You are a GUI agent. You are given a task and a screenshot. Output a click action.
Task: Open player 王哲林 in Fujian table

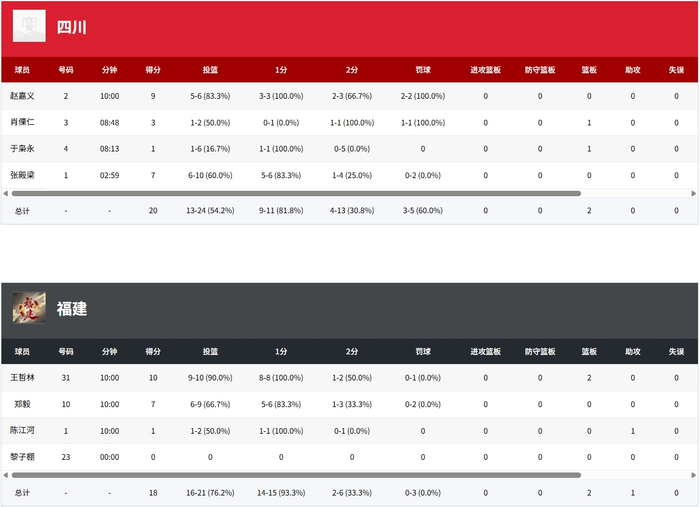(22, 377)
